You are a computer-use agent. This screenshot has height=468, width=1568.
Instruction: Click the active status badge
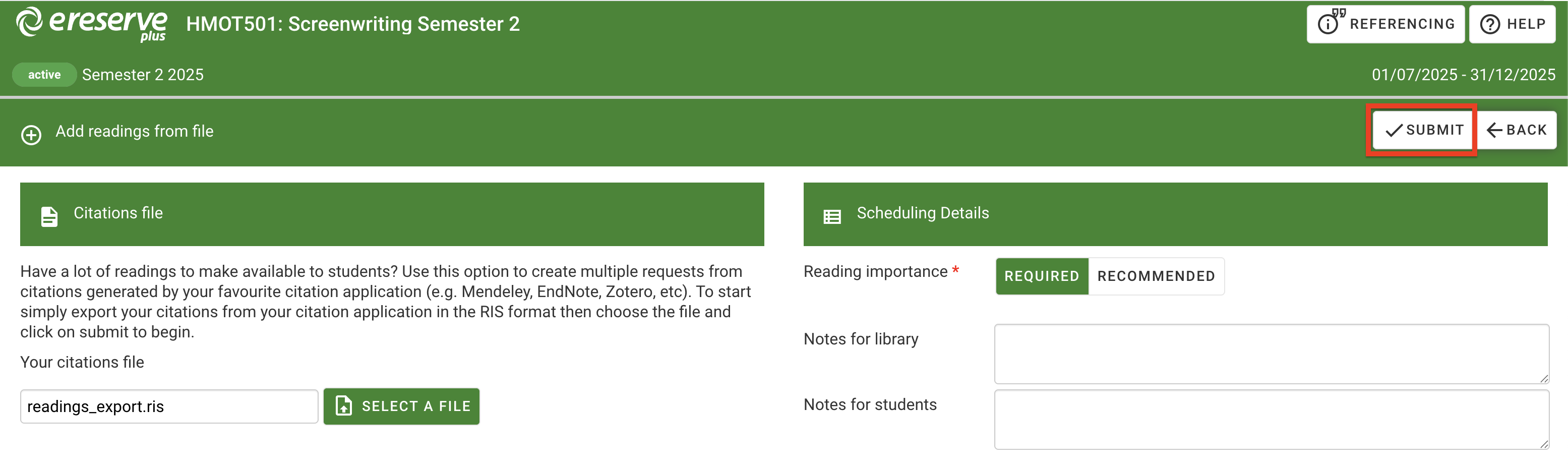click(x=44, y=74)
